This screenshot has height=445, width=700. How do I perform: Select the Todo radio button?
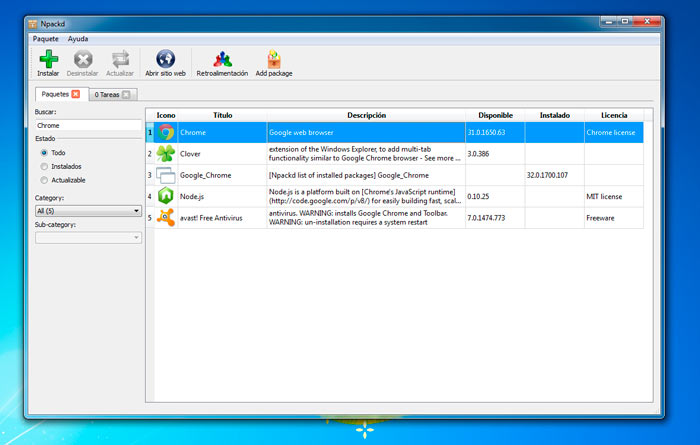[44, 153]
